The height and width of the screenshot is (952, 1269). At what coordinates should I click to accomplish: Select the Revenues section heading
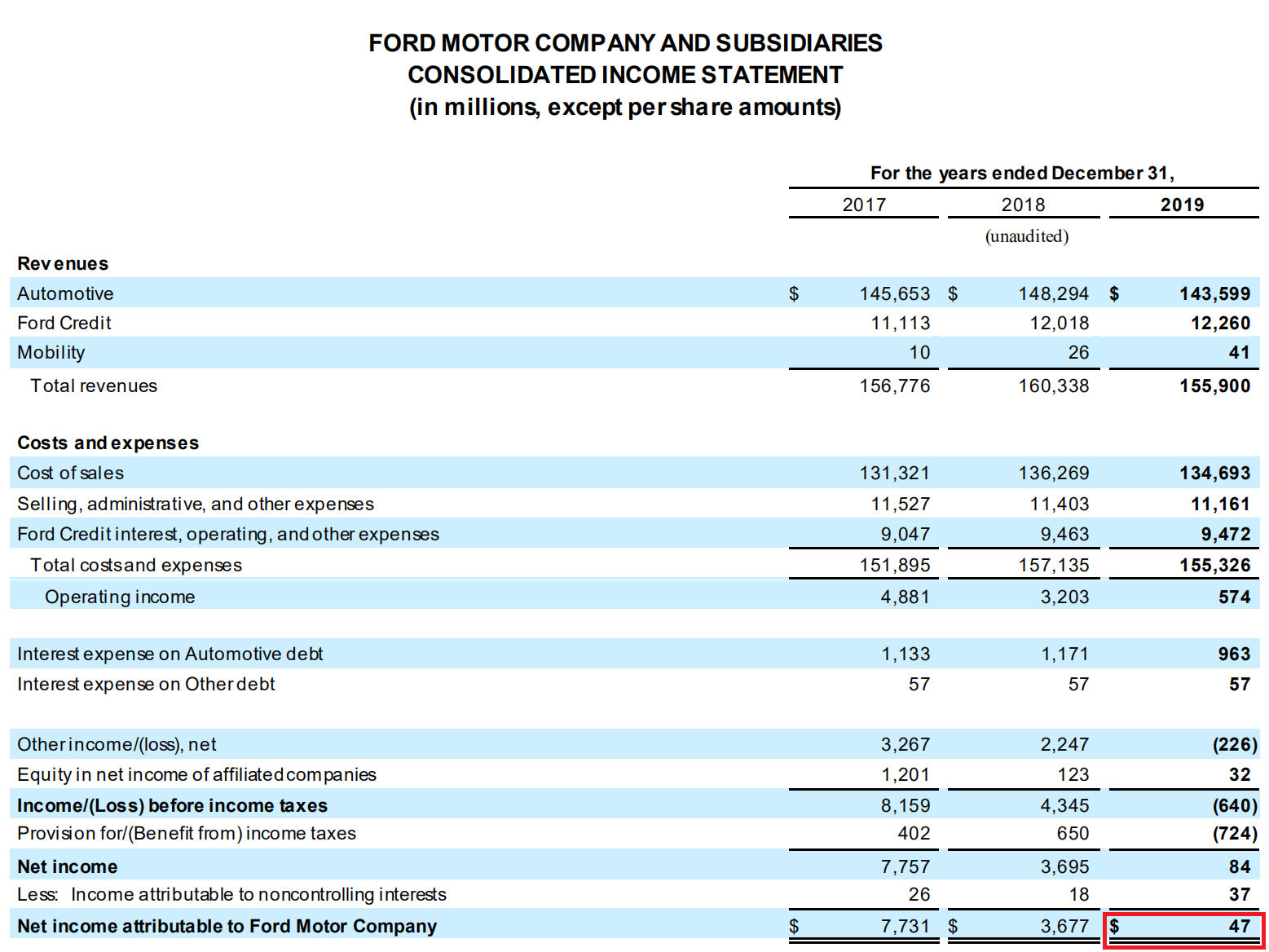click(63, 263)
